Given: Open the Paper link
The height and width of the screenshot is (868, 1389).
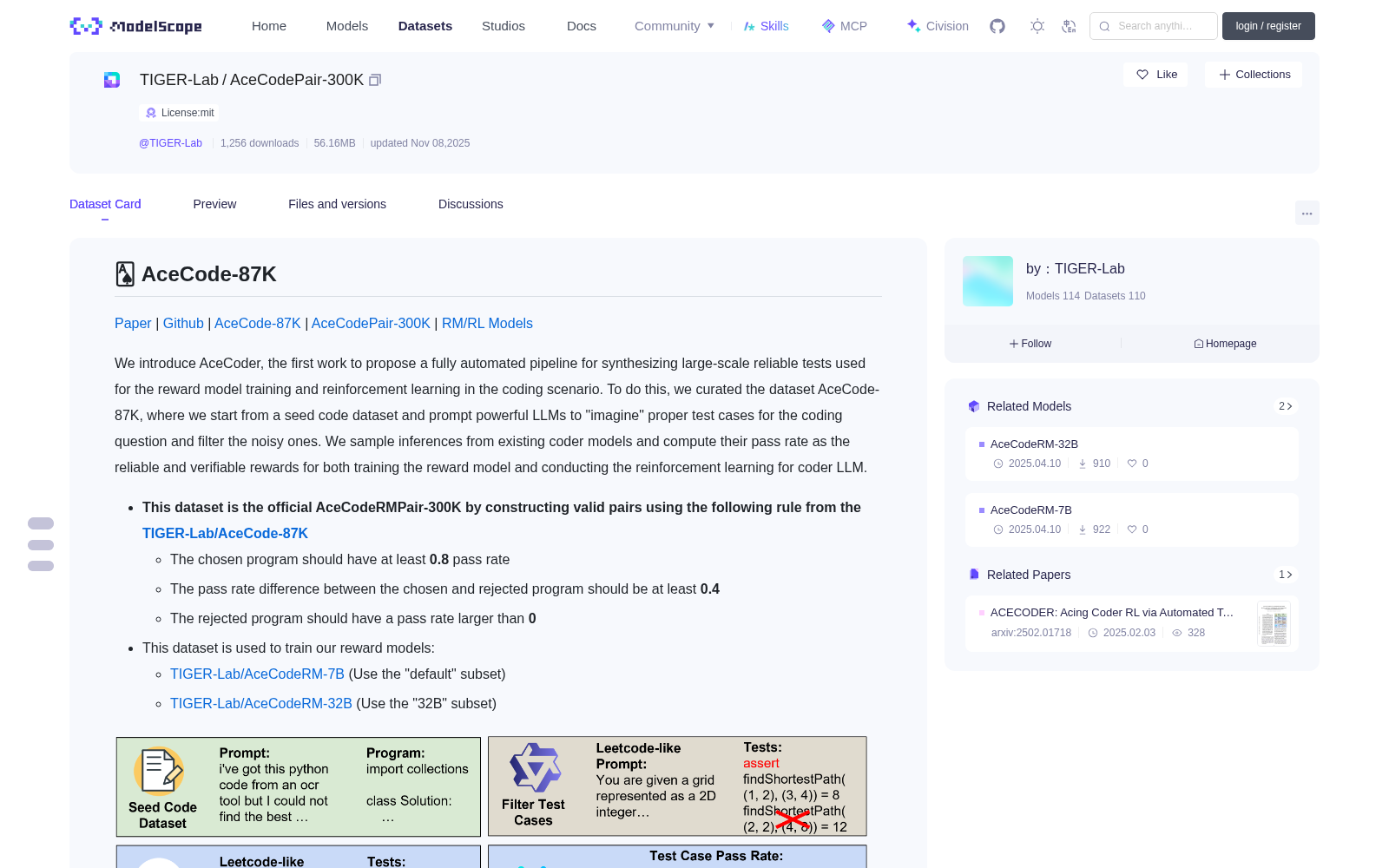Looking at the screenshot, I should coord(133,323).
